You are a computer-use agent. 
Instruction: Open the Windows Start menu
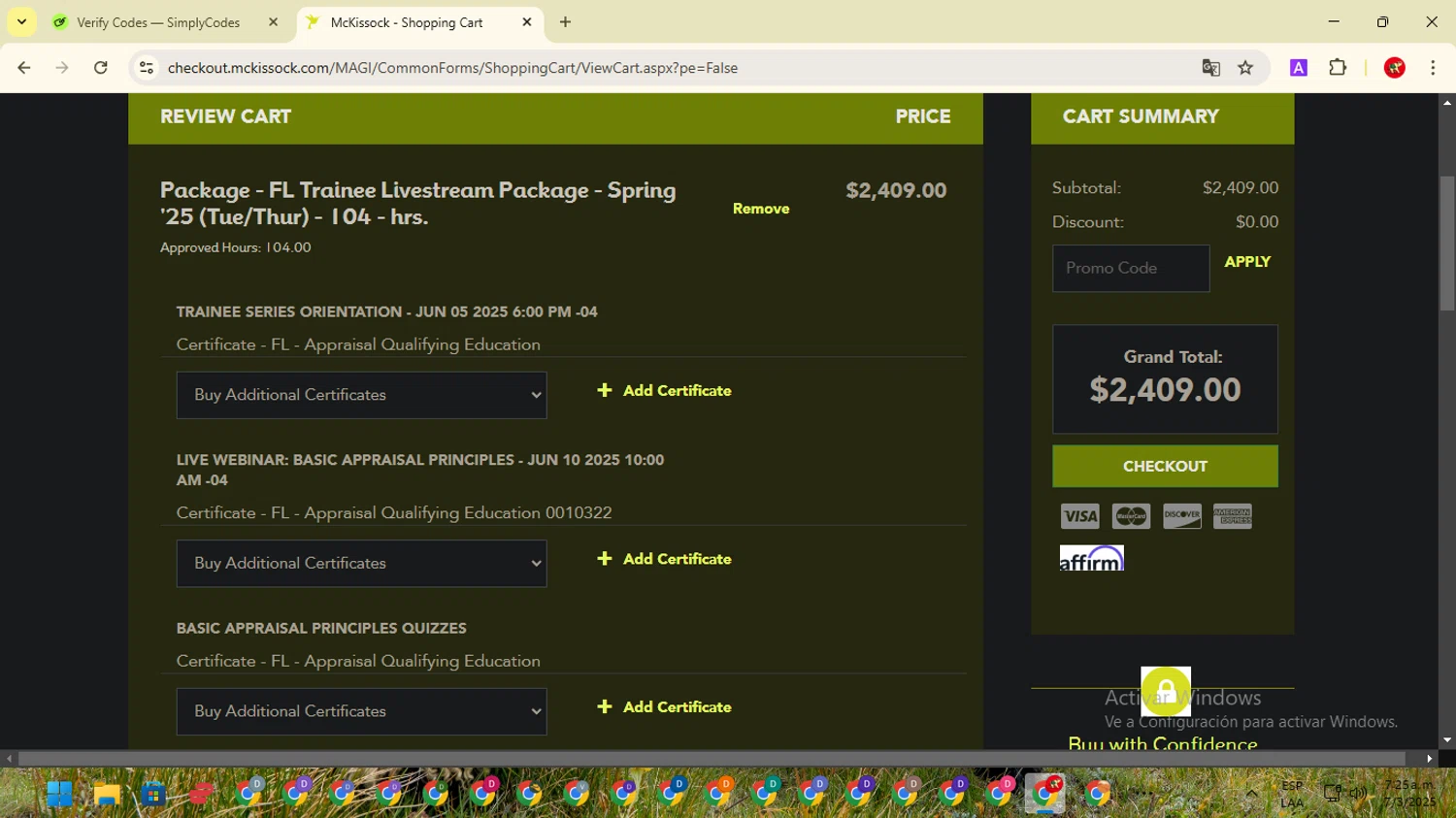tap(59, 794)
